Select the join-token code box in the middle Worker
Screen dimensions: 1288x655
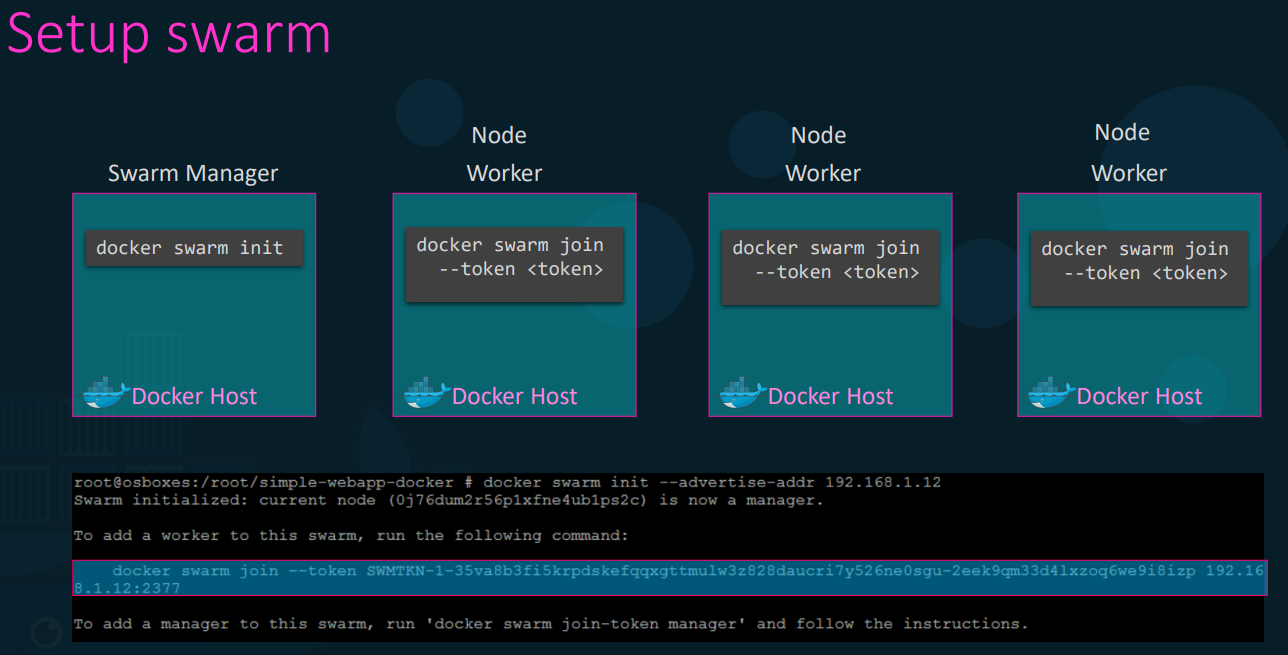point(830,266)
